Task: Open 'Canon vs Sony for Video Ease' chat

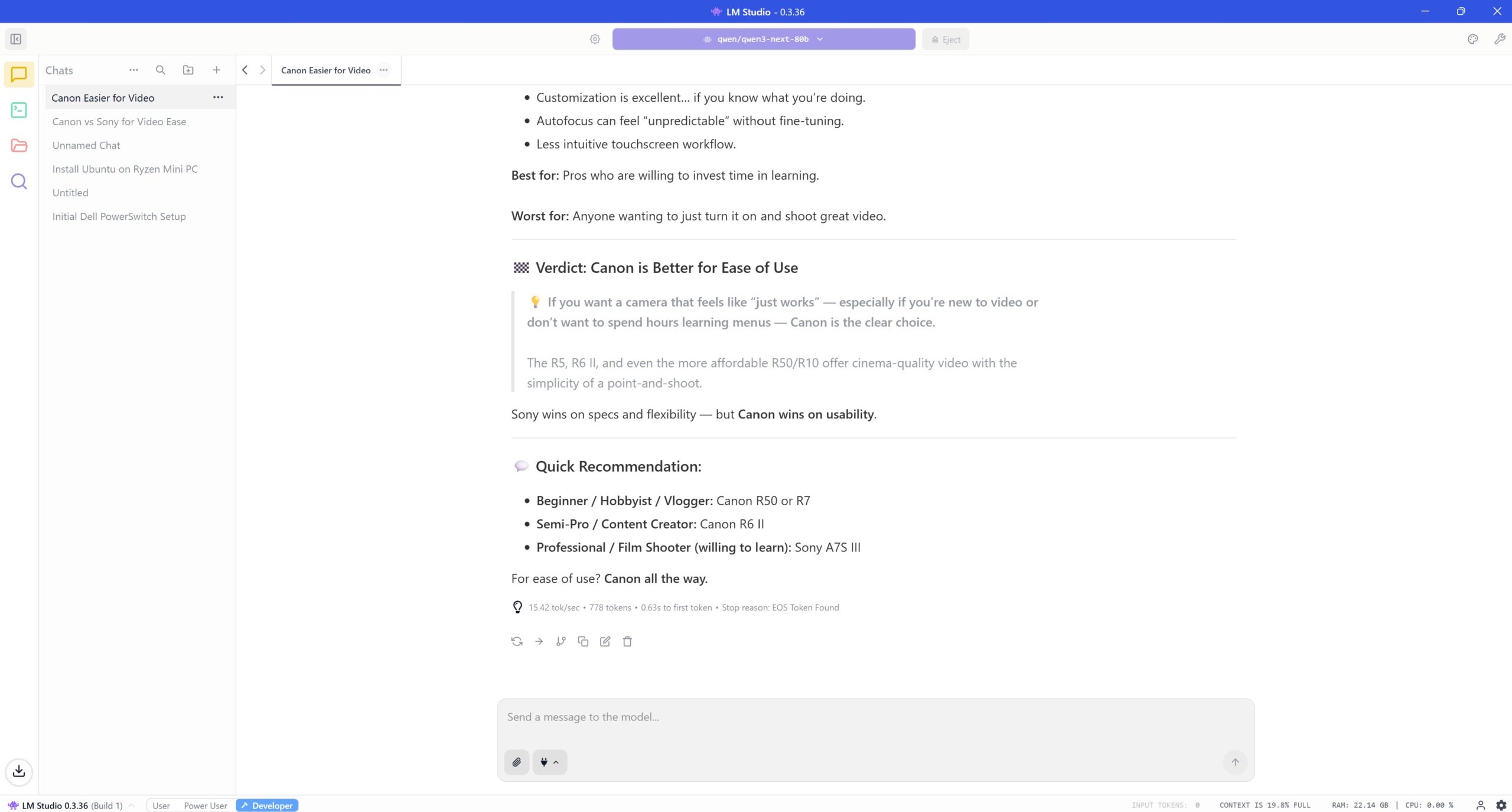Action: [x=119, y=121]
